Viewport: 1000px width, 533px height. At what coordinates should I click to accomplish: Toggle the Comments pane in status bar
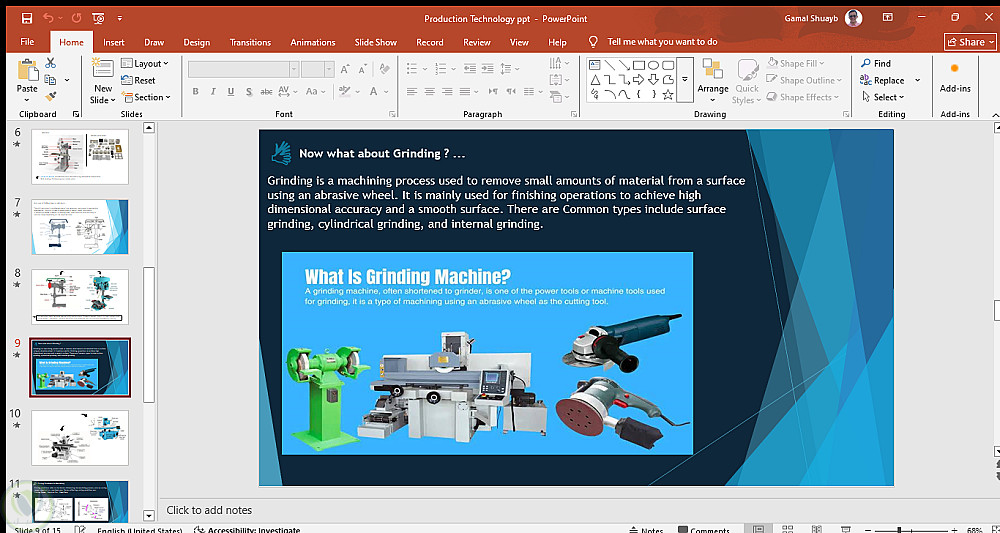point(703,530)
